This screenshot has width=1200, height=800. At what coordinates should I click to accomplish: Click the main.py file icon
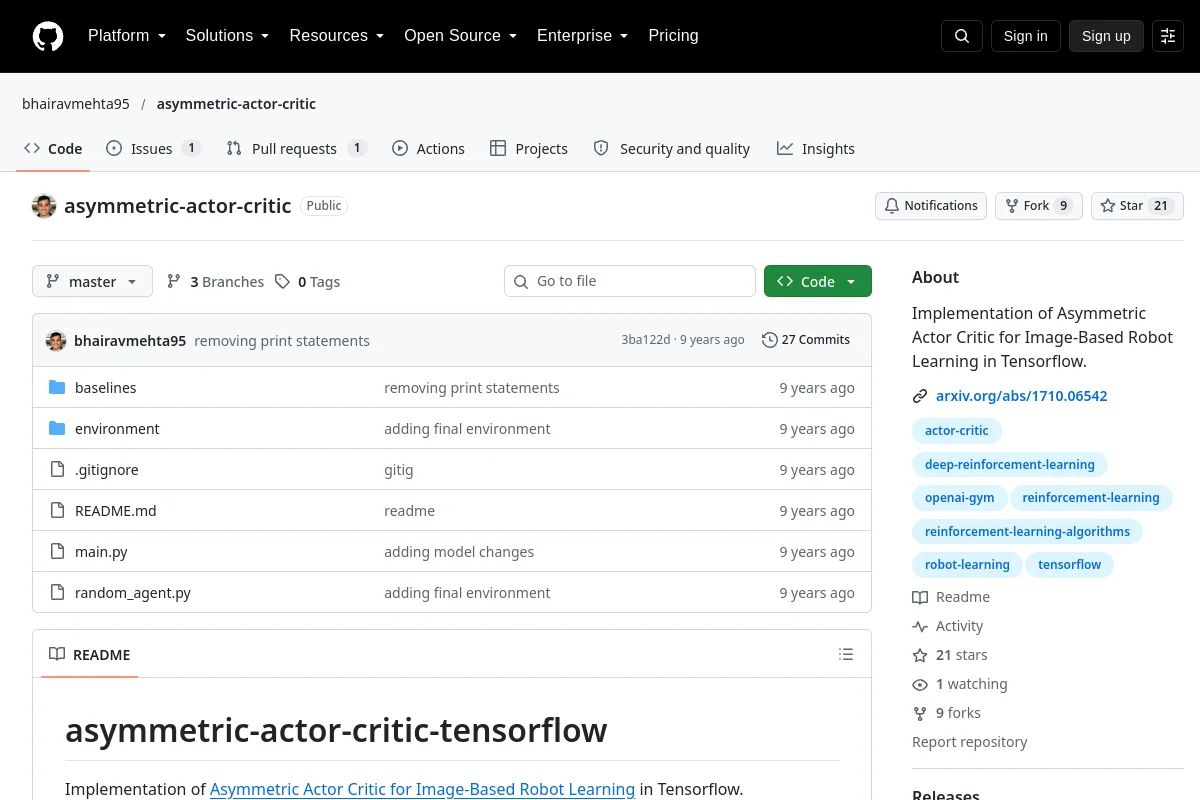click(57, 552)
